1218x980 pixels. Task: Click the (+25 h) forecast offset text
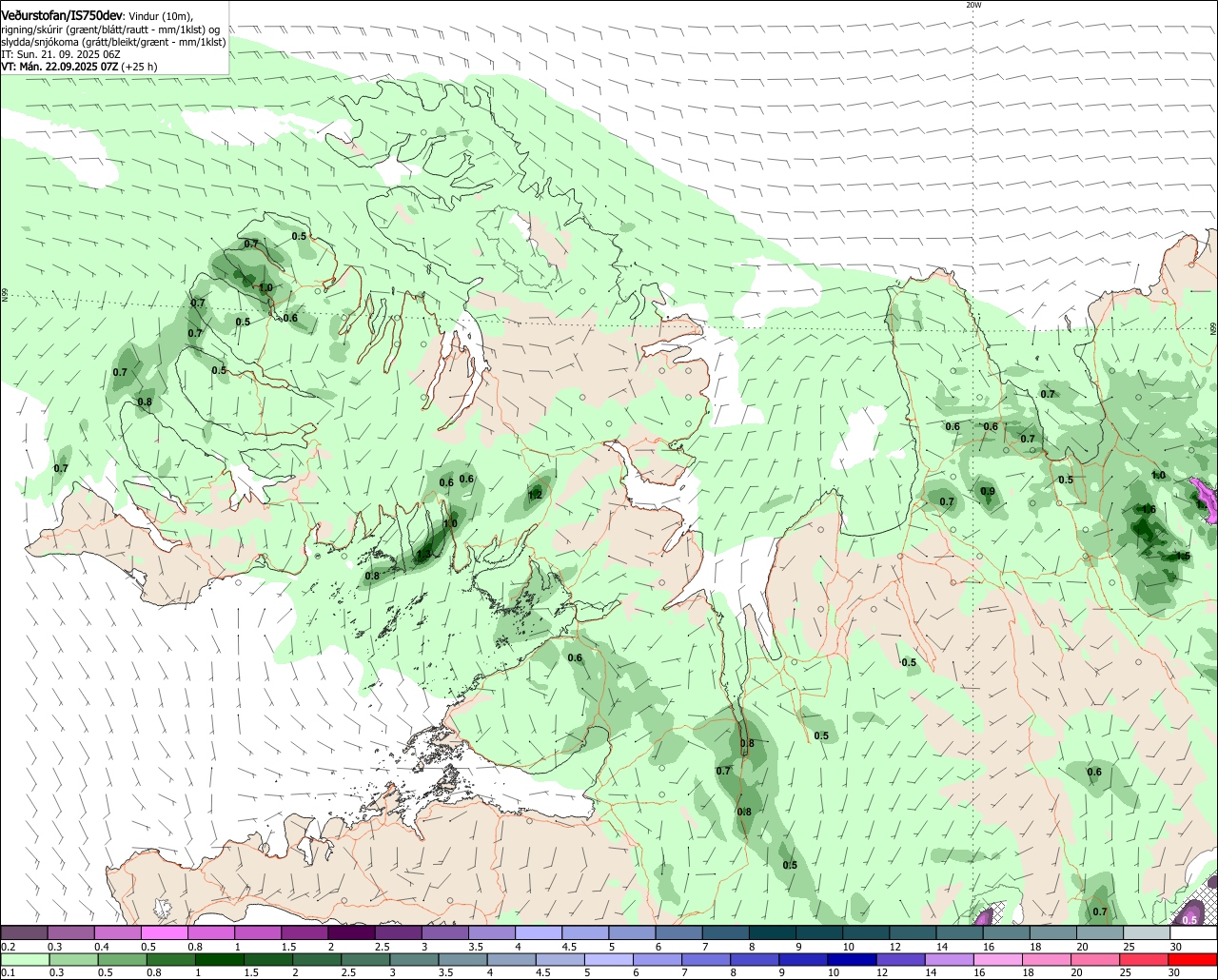139,67
